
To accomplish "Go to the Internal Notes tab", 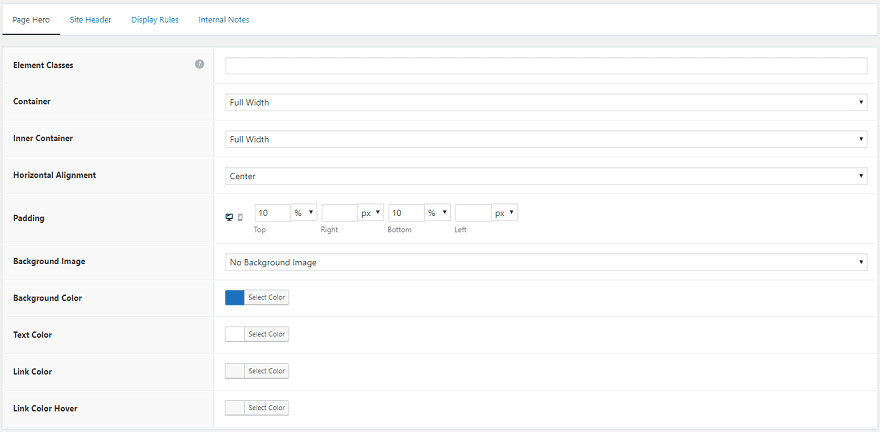I will [x=224, y=20].
